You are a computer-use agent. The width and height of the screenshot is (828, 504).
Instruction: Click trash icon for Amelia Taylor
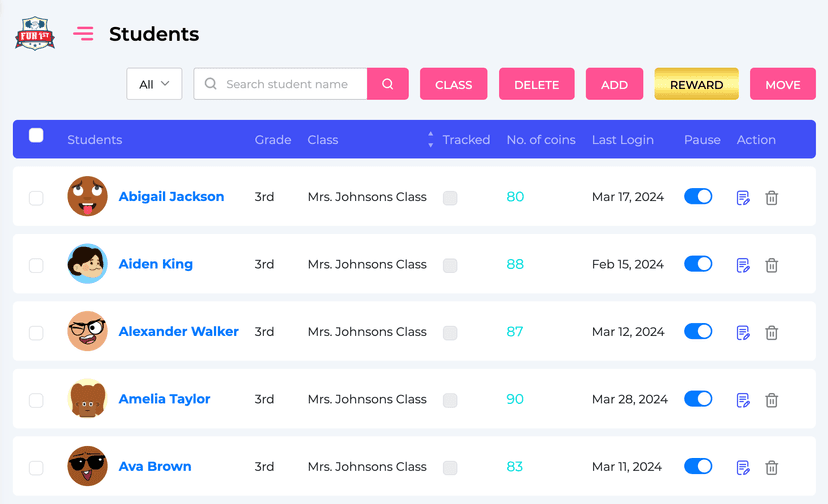(x=772, y=400)
